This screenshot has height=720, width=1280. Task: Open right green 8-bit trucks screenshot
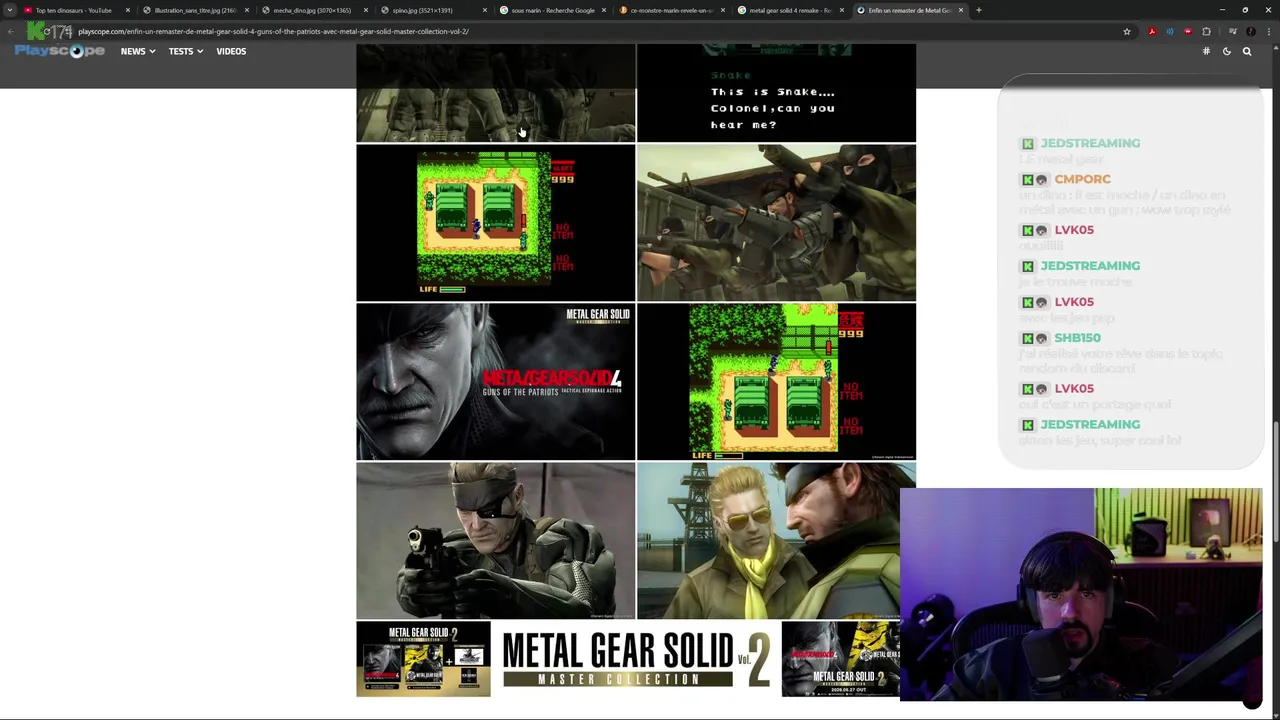776,381
